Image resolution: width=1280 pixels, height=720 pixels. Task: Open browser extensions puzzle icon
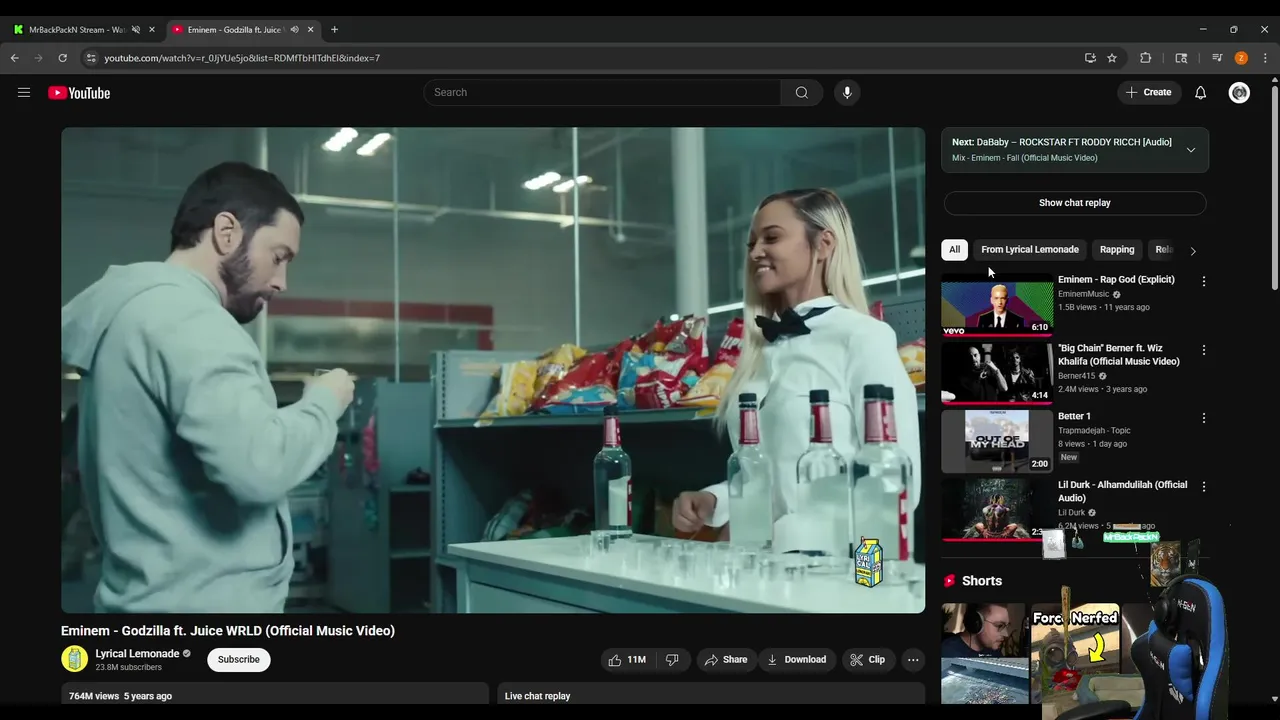1146,58
